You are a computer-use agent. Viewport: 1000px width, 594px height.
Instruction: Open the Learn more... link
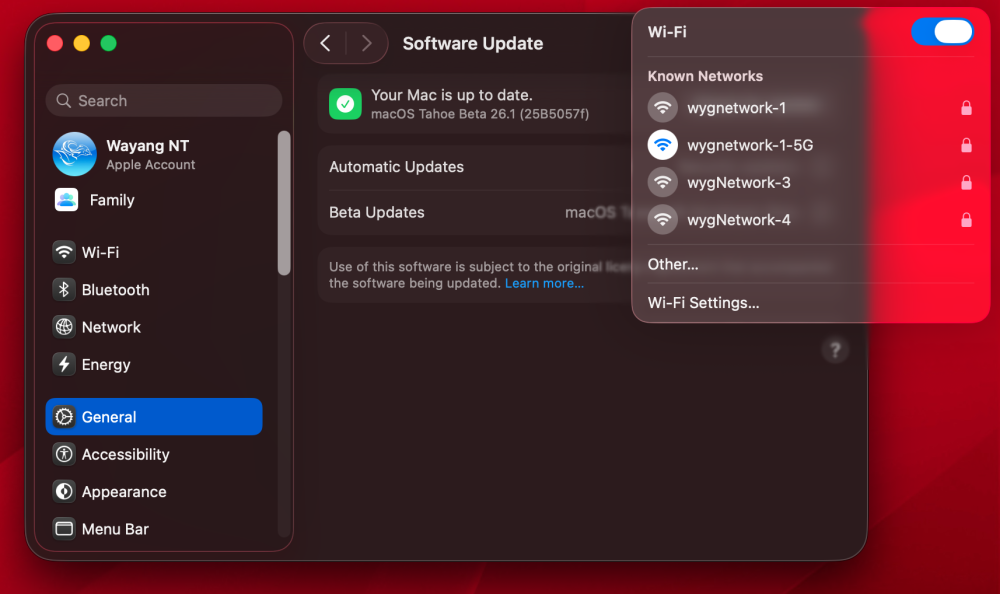[x=544, y=283]
